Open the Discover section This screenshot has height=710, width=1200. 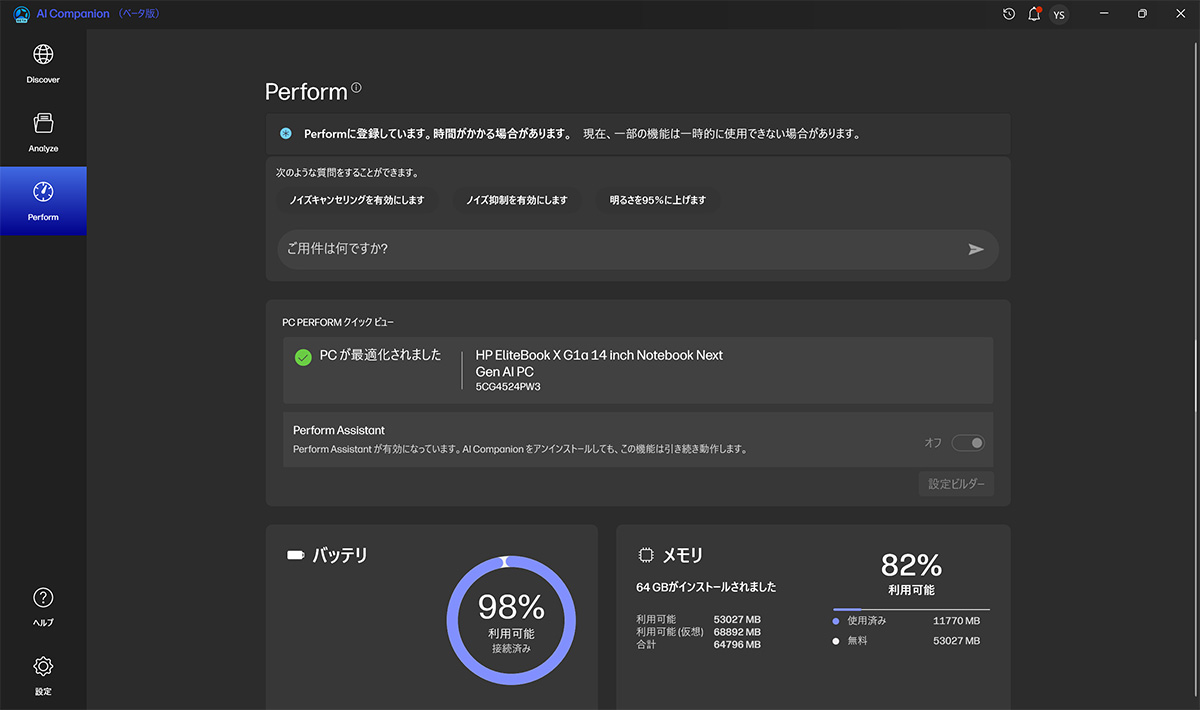point(43,64)
